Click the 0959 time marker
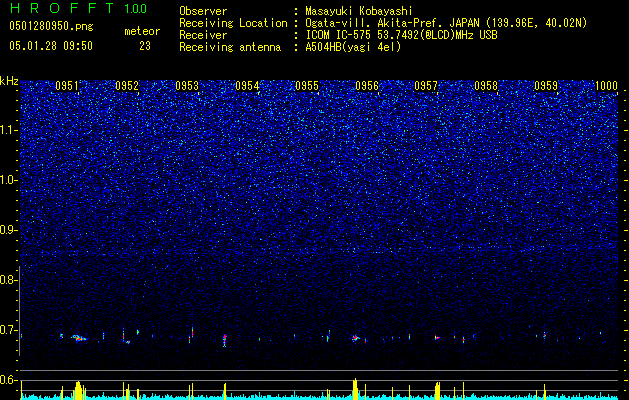 [546, 85]
